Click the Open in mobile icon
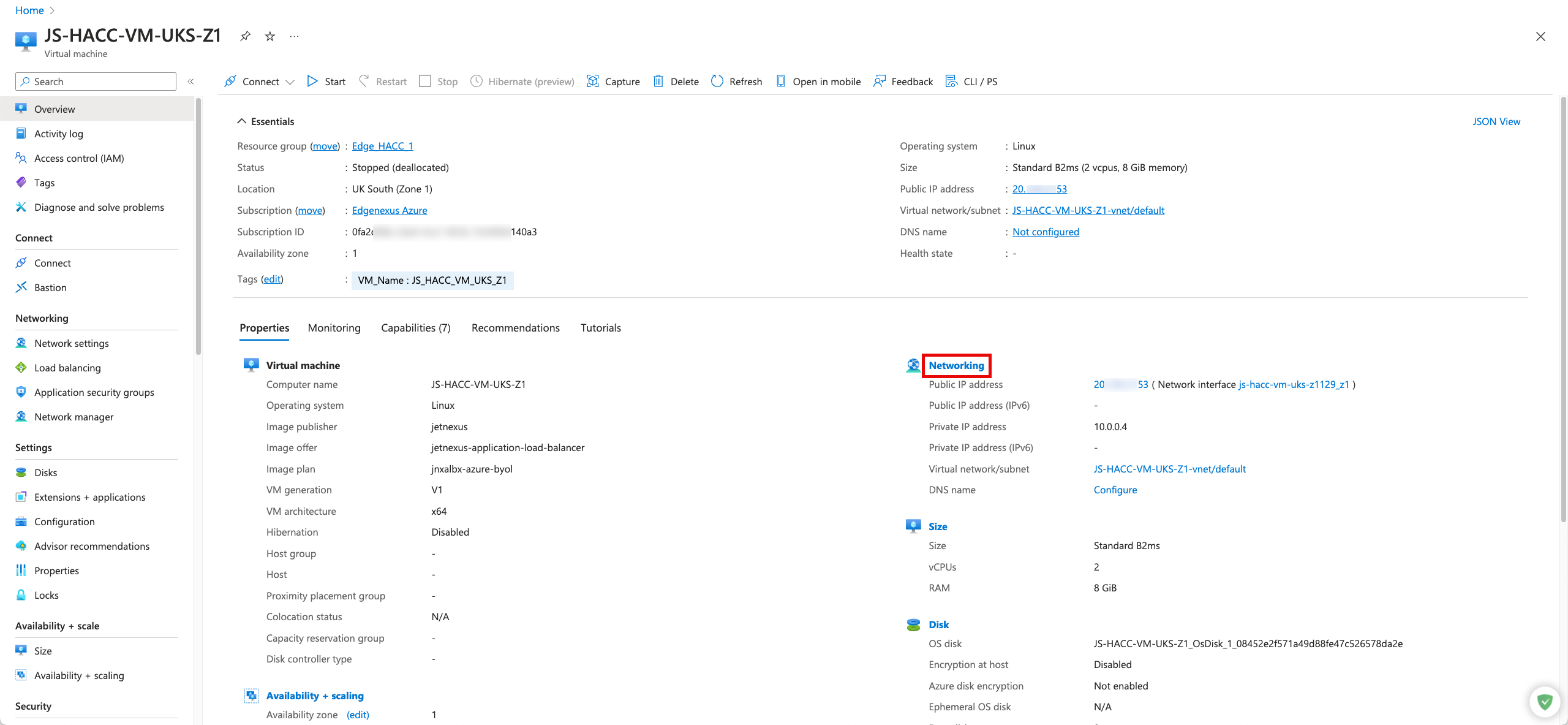This screenshot has width=1568, height=725. click(x=781, y=81)
